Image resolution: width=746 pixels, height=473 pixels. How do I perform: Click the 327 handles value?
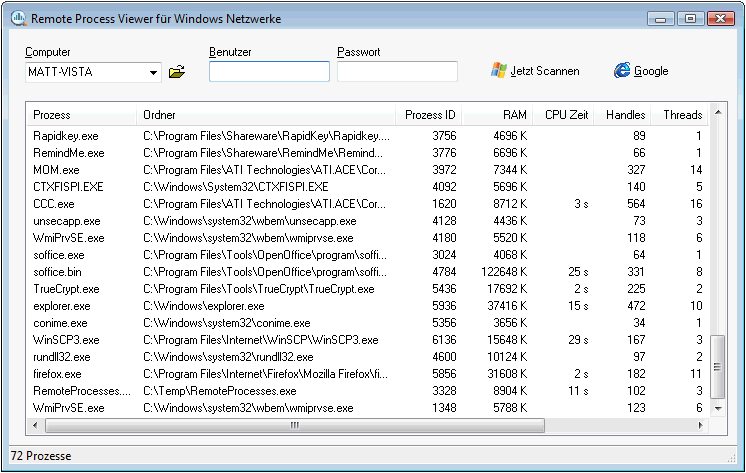(636, 170)
